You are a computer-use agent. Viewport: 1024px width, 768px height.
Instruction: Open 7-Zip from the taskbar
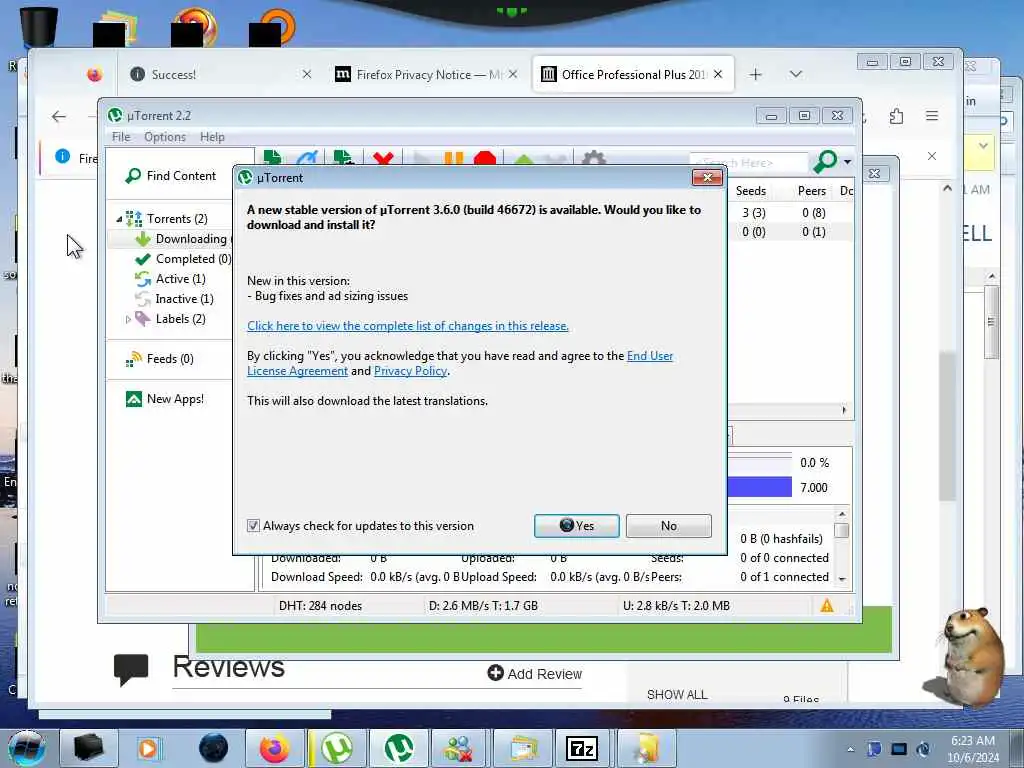point(582,748)
